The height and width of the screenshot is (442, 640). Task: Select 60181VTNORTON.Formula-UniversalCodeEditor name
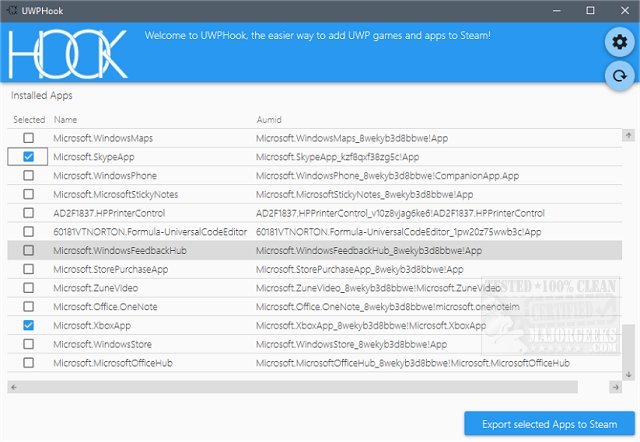150,232
